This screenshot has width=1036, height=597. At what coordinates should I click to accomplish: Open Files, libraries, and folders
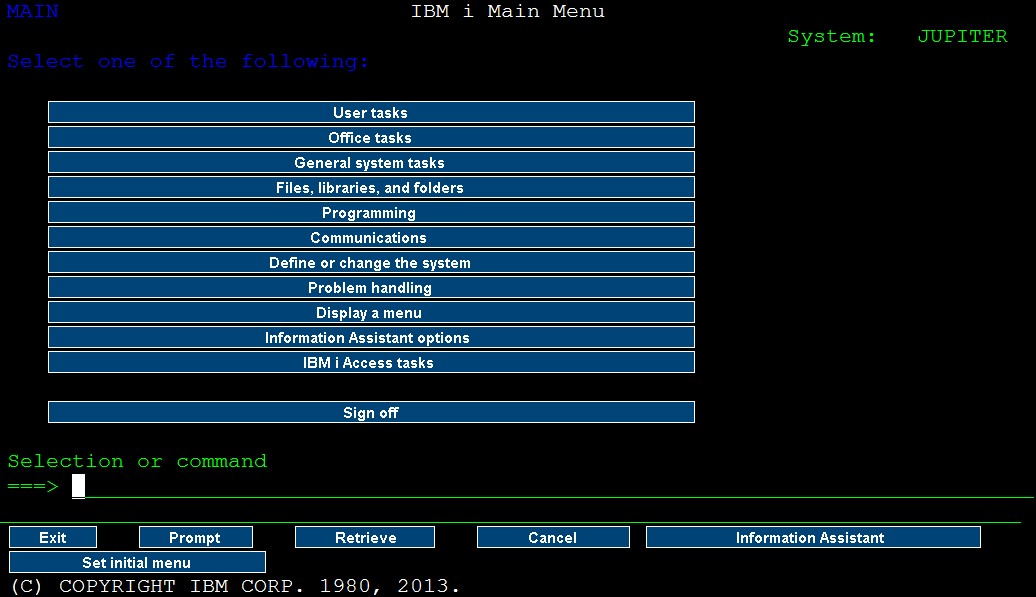[370, 187]
